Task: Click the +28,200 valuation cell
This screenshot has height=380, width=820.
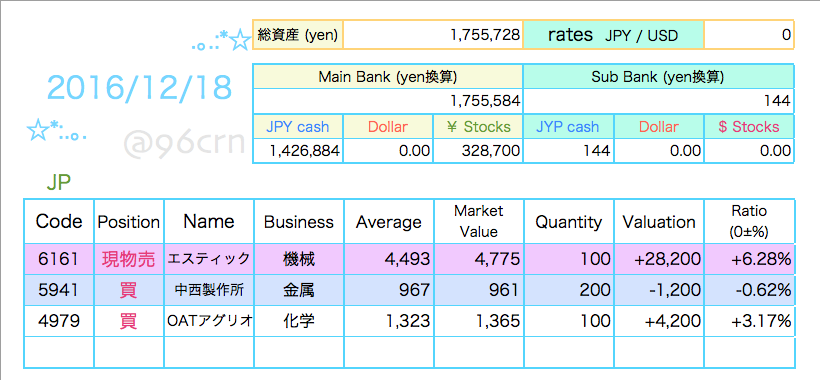Action: (x=659, y=259)
